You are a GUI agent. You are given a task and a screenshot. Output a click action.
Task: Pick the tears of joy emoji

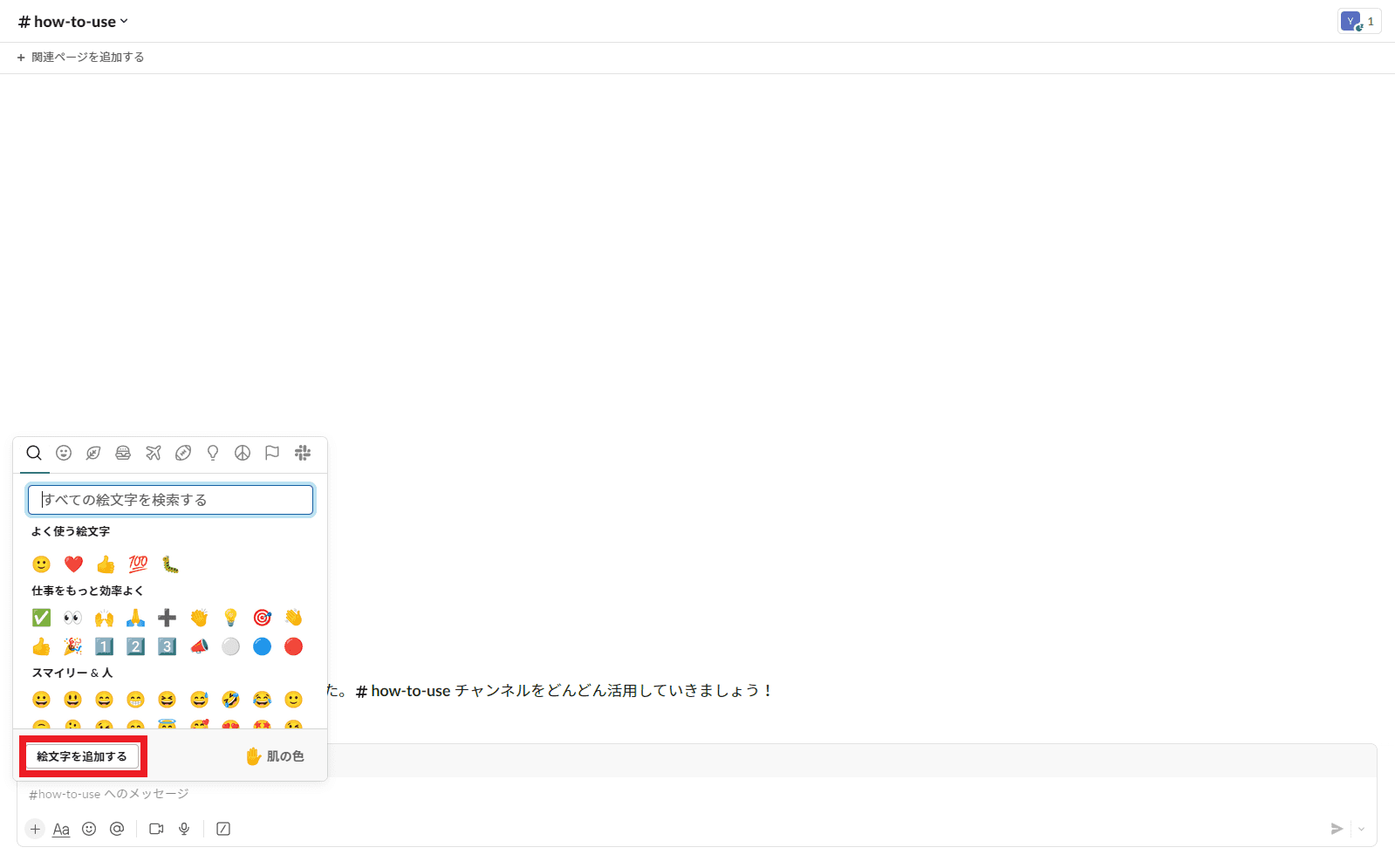[262, 700]
